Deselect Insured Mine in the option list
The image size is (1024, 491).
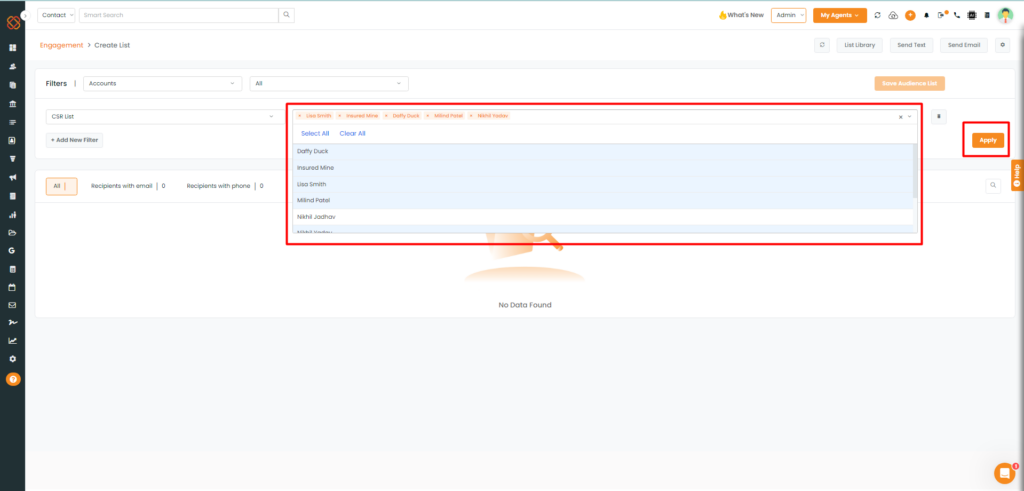coord(603,168)
